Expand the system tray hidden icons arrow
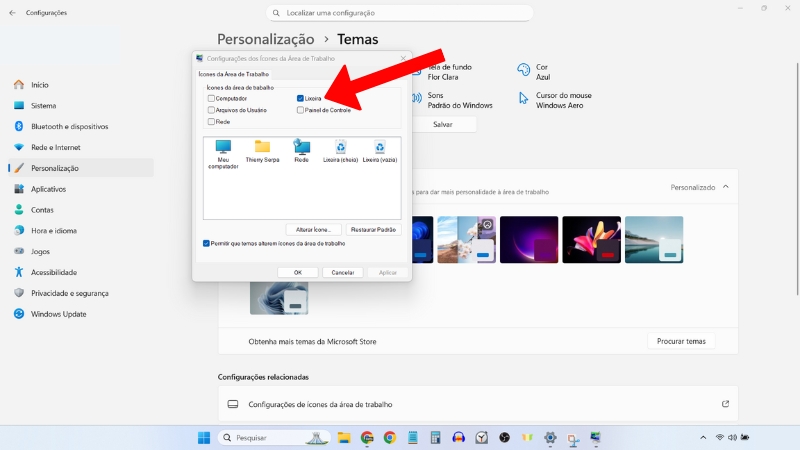The height and width of the screenshot is (450, 800). pyautogui.click(x=699, y=438)
